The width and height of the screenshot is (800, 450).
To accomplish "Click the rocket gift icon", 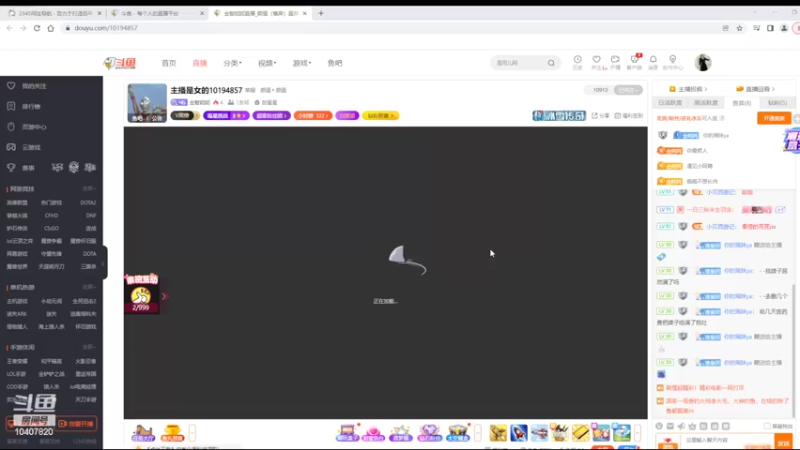I will (x=519, y=433).
